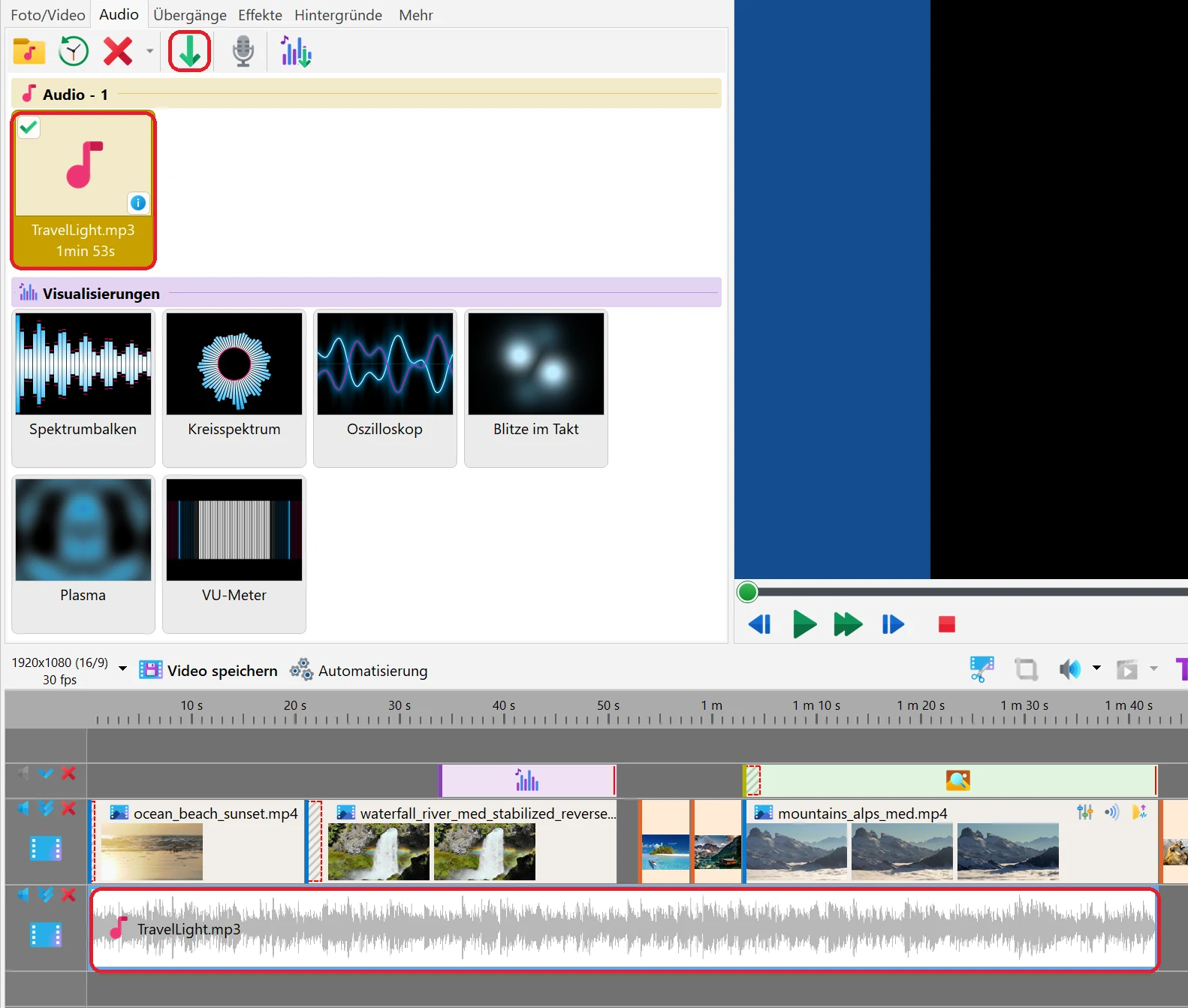The image size is (1188, 1008).
Task: Open the Effekte tab
Action: pos(260,15)
